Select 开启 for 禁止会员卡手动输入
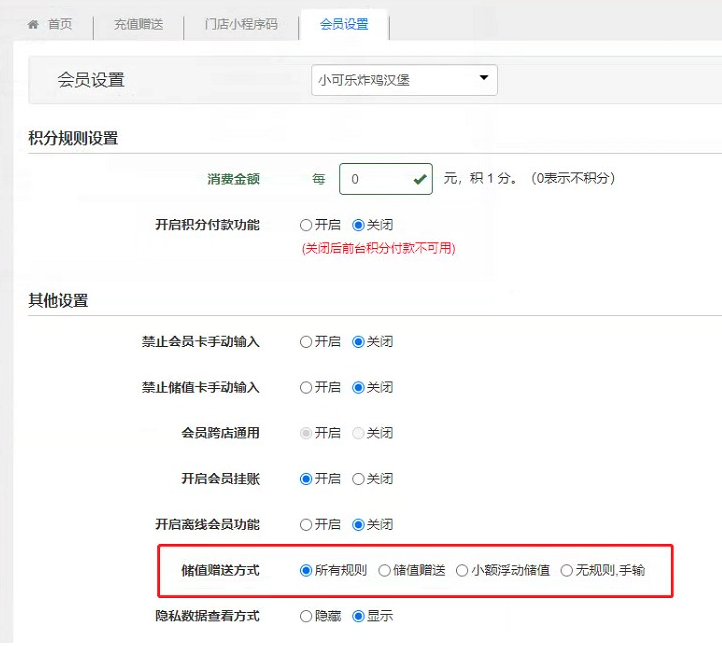 [x=307, y=342]
